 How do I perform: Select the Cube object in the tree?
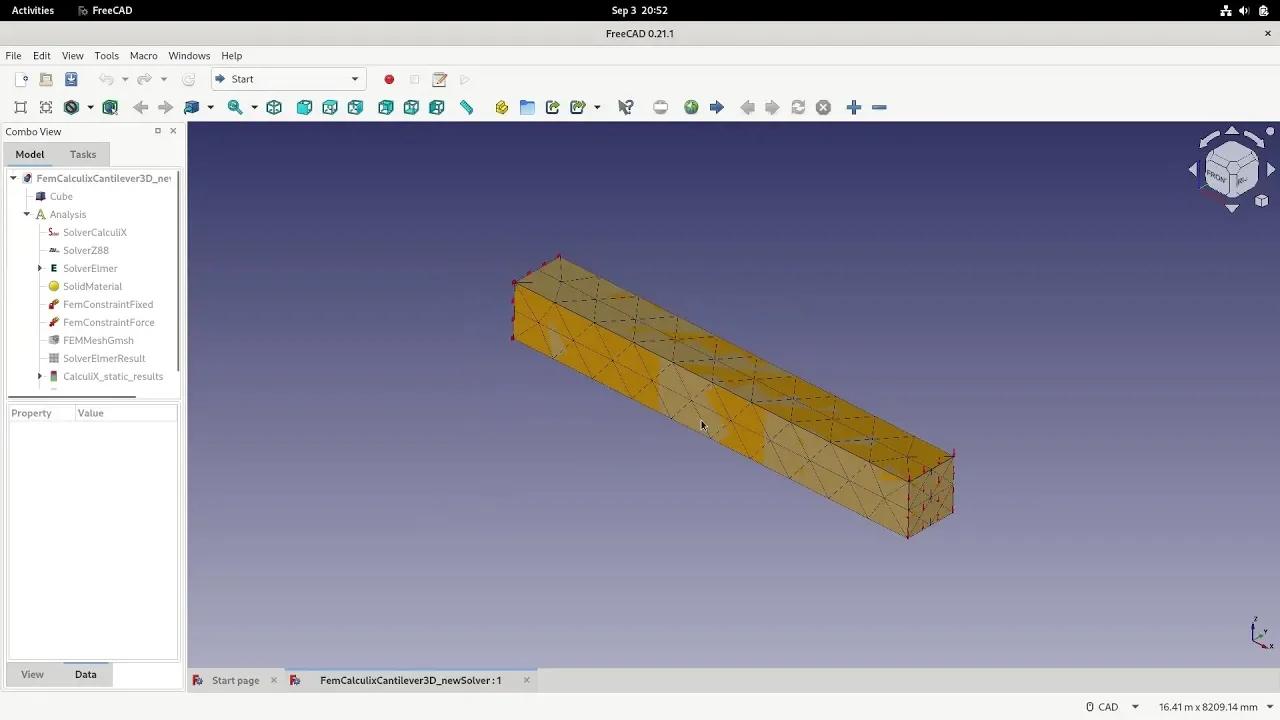(x=61, y=196)
